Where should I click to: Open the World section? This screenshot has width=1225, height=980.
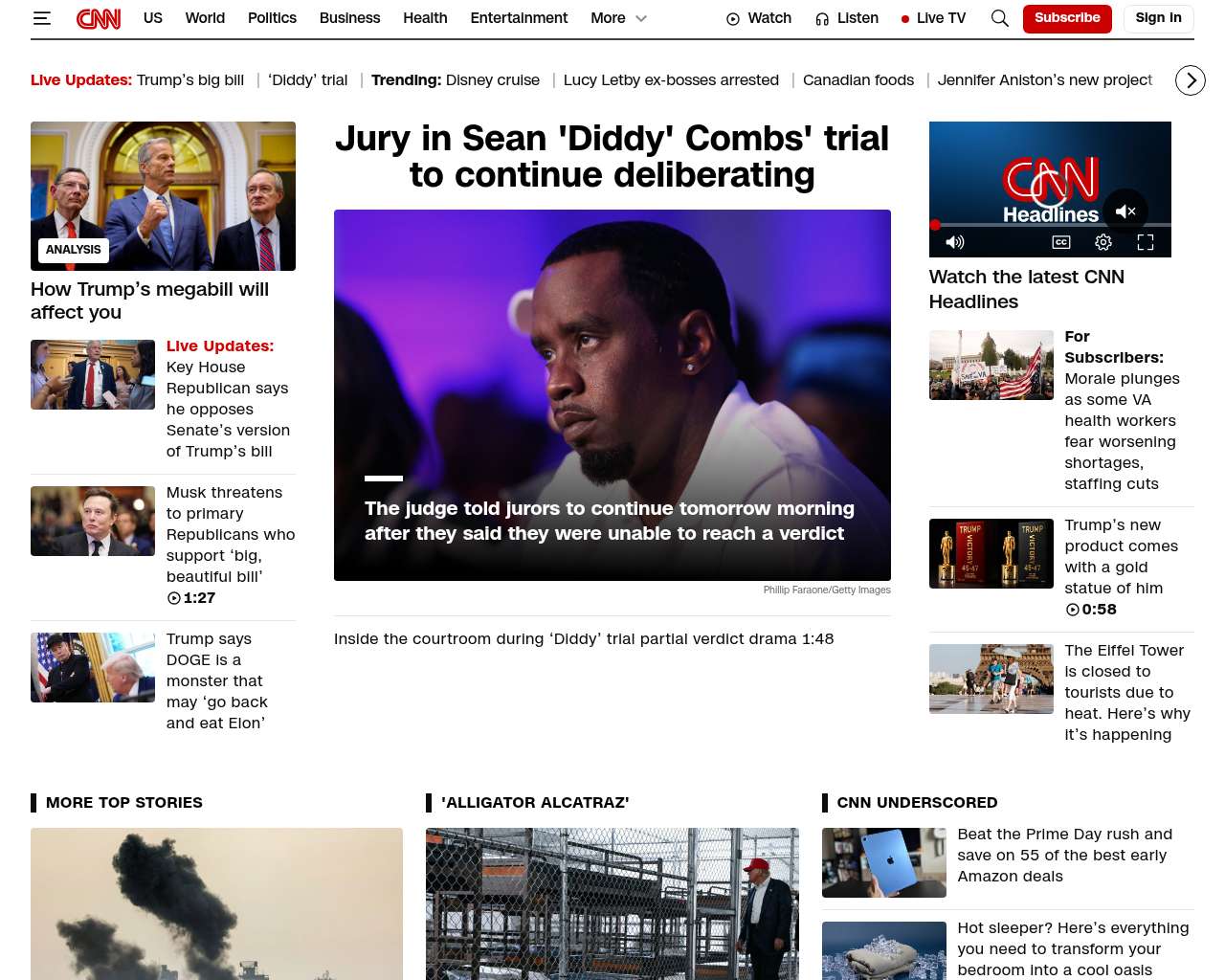[205, 18]
